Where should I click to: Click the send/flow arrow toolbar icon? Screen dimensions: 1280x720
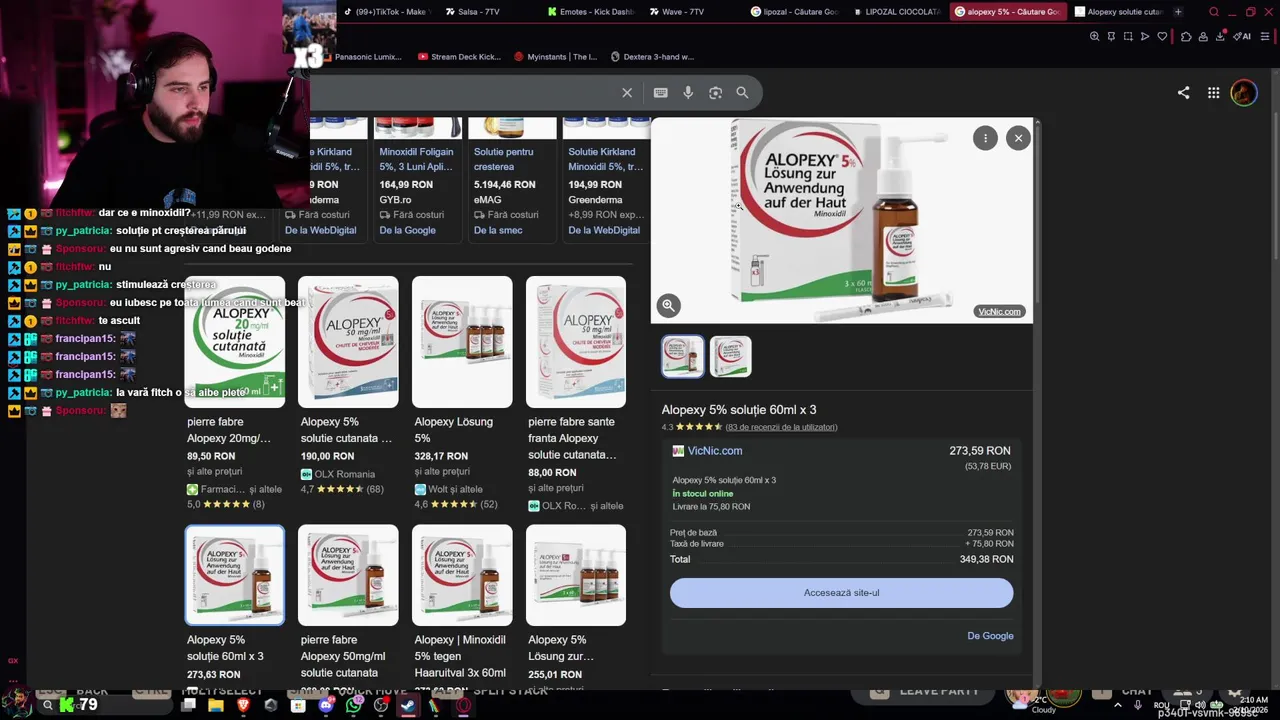tap(1145, 36)
